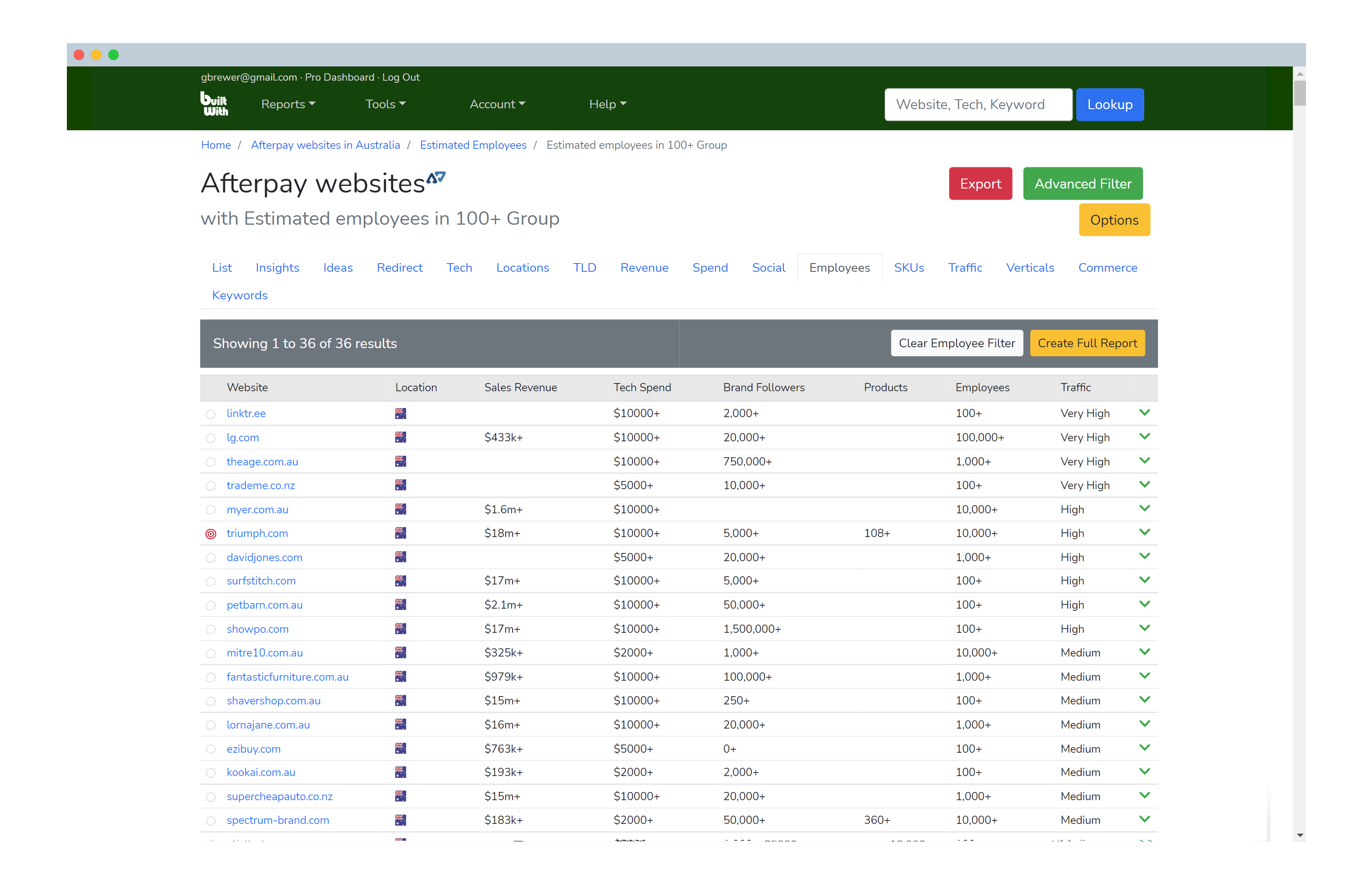Click the Log Out link
The width and height of the screenshot is (1372, 886).
click(400, 77)
